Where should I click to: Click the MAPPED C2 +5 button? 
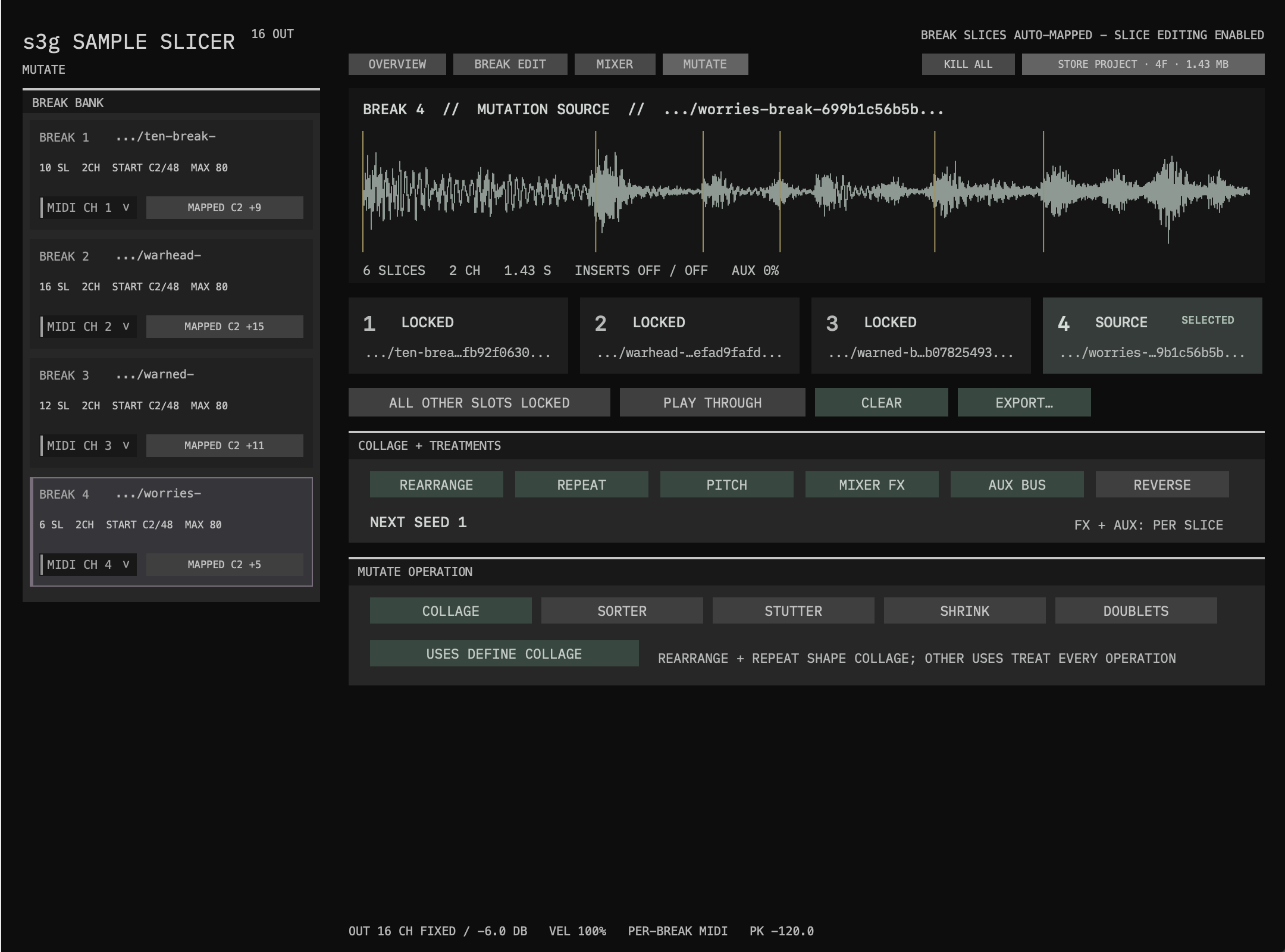point(224,565)
